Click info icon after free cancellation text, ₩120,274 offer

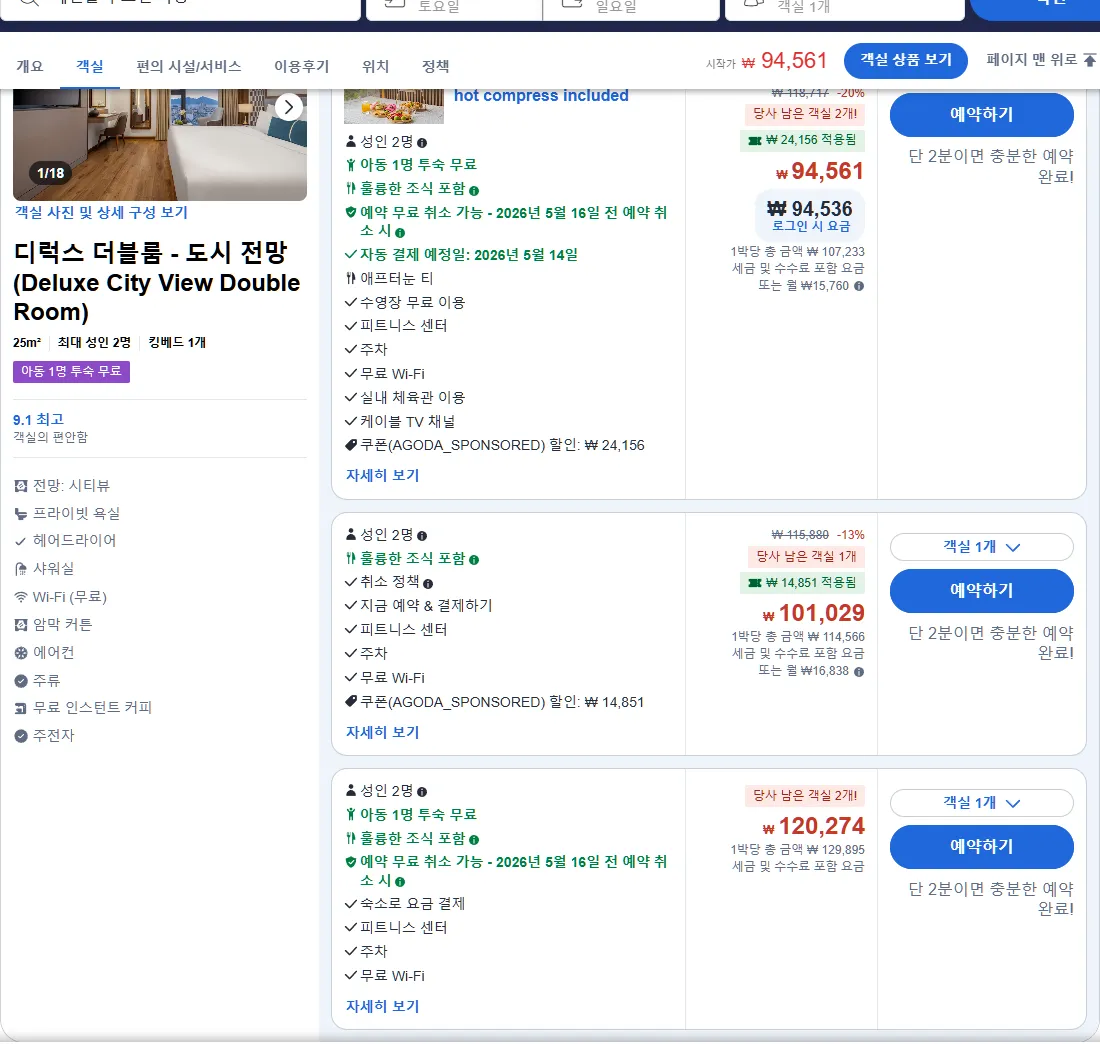pos(400,882)
